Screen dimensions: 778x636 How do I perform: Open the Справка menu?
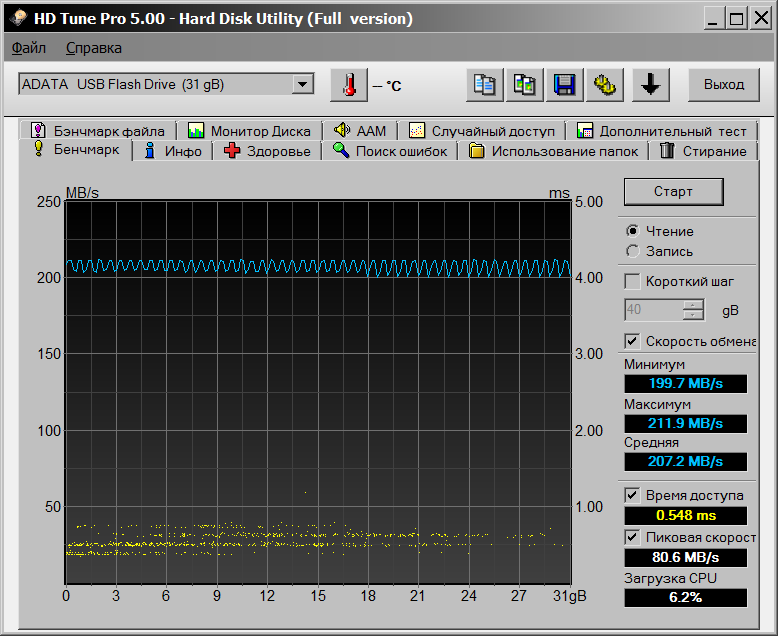coord(94,48)
